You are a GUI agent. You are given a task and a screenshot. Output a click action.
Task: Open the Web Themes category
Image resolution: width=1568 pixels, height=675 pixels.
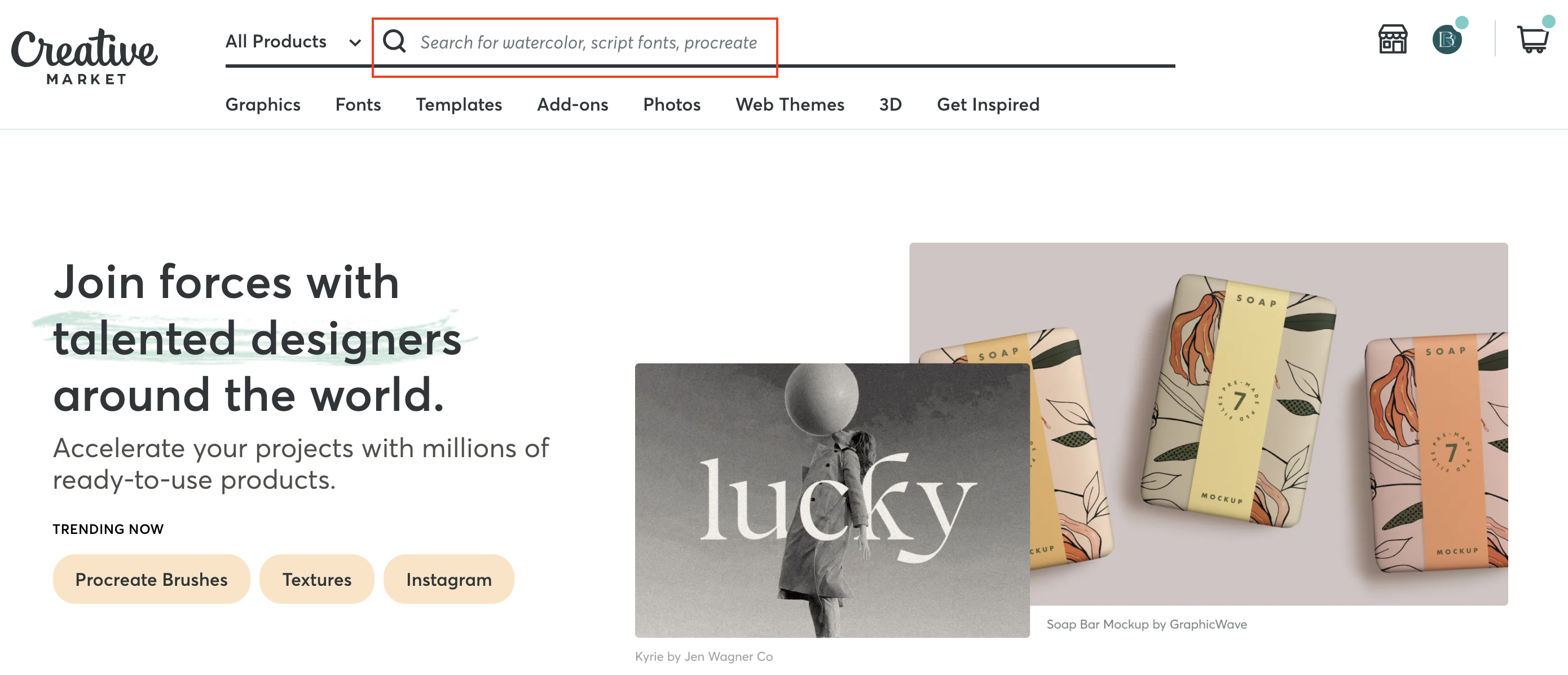pyautogui.click(x=790, y=105)
